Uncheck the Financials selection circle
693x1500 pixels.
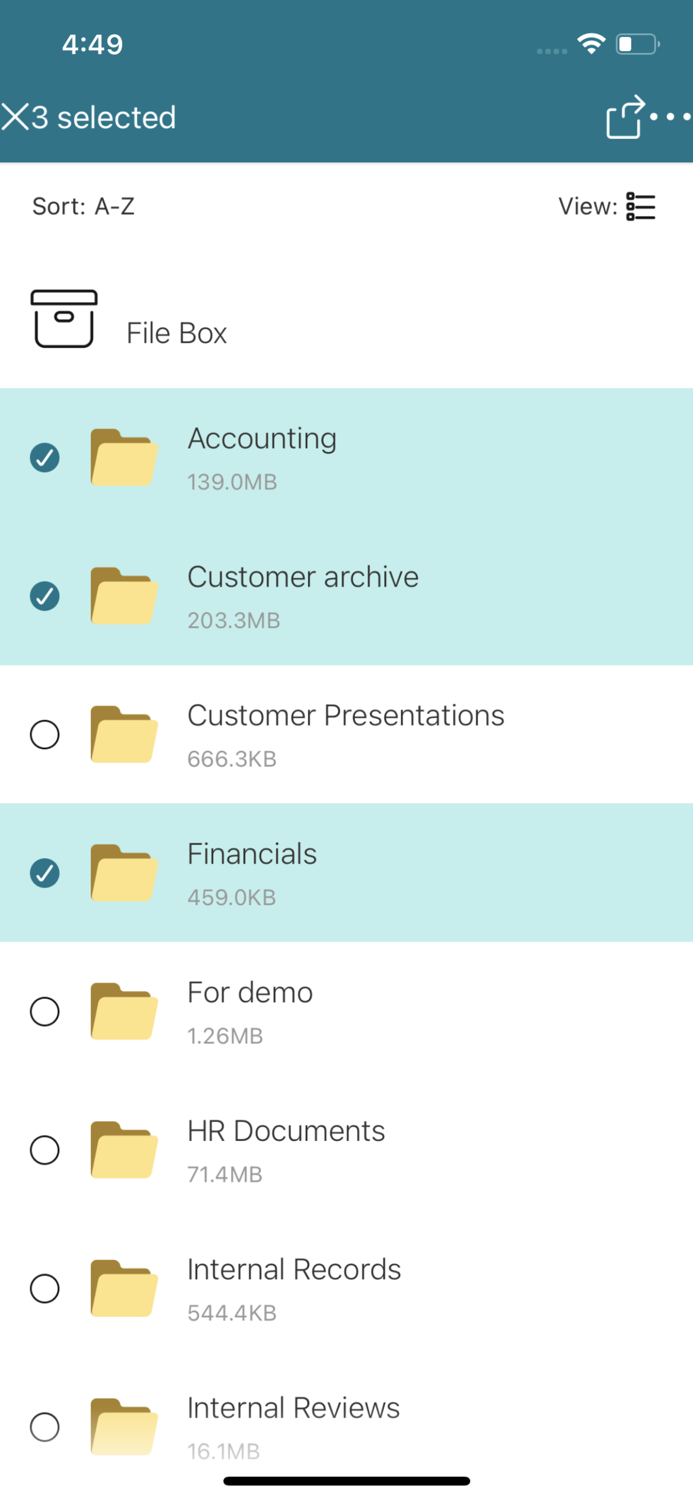click(44, 873)
